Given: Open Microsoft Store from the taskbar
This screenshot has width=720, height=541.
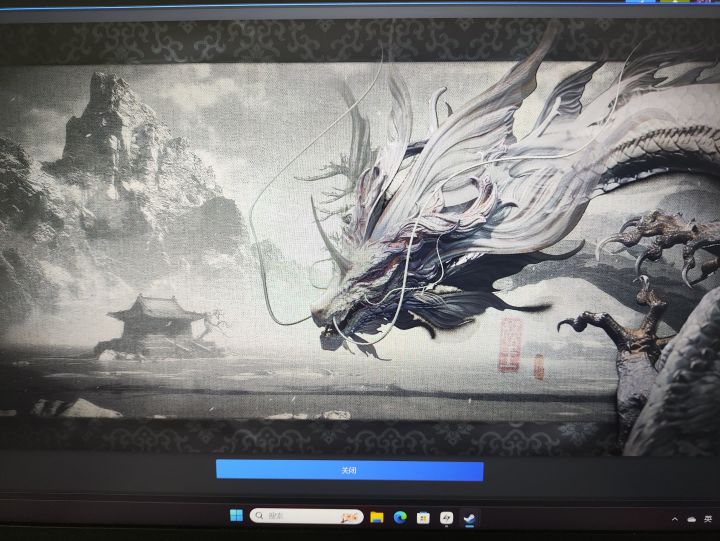Looking at the screenshot, I should point(423,518).
